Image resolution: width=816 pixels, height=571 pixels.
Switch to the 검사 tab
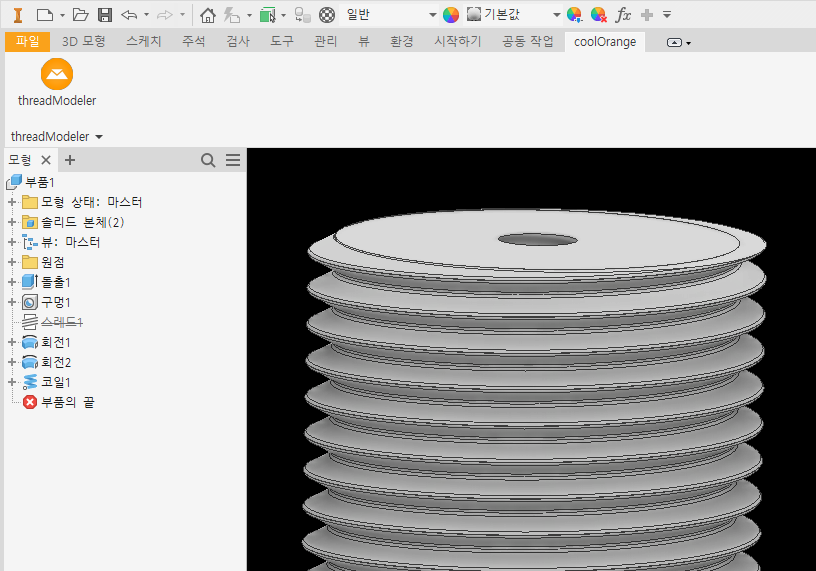(238, 42)
